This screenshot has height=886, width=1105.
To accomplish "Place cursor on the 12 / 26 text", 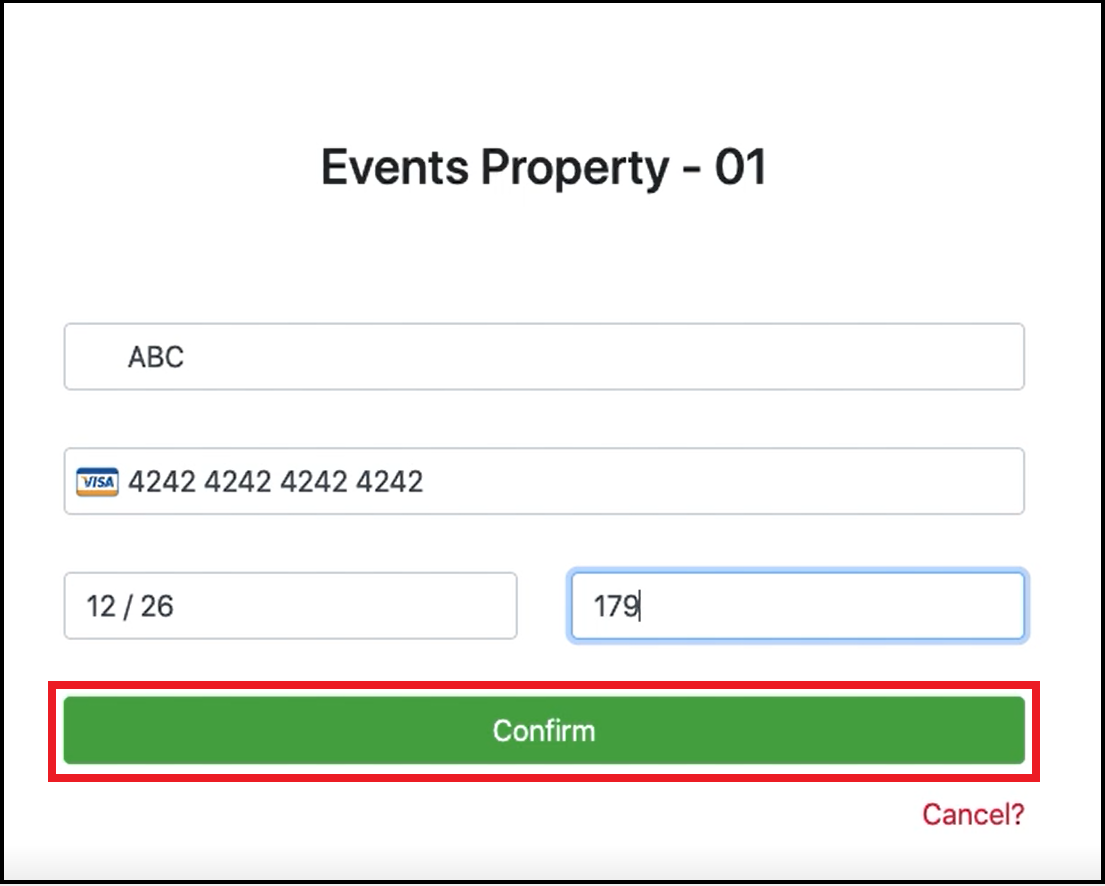I will 130,607.
